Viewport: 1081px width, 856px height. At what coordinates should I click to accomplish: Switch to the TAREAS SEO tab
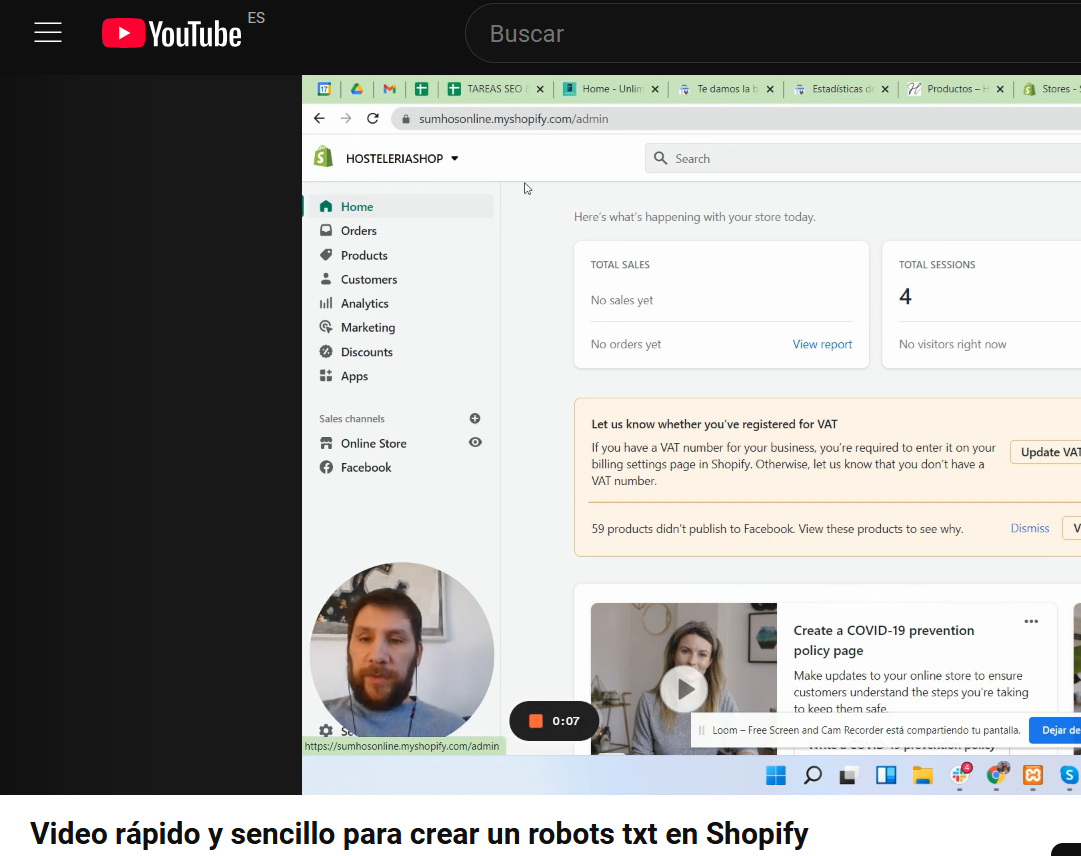pos(495,89)
